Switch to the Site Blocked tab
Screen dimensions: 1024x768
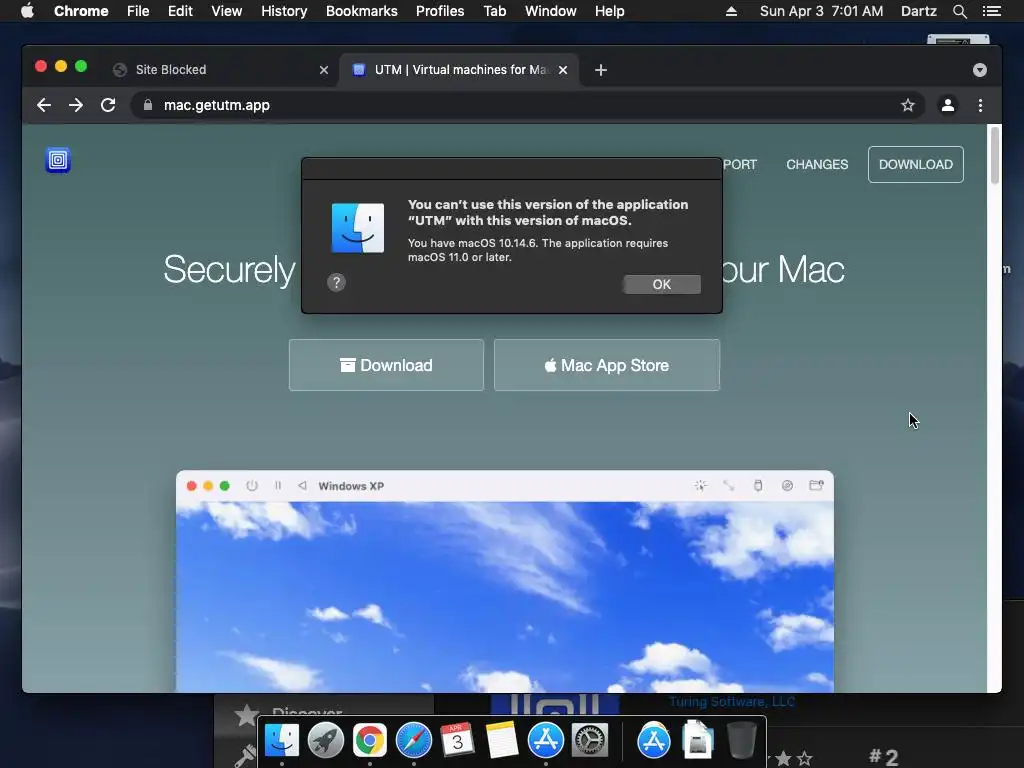[x=220, y=70]
